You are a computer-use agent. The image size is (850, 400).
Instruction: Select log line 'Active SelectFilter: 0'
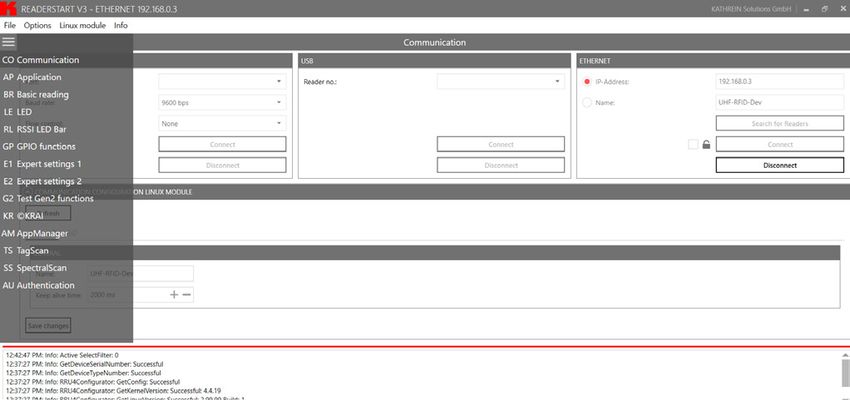coord(62,355)
